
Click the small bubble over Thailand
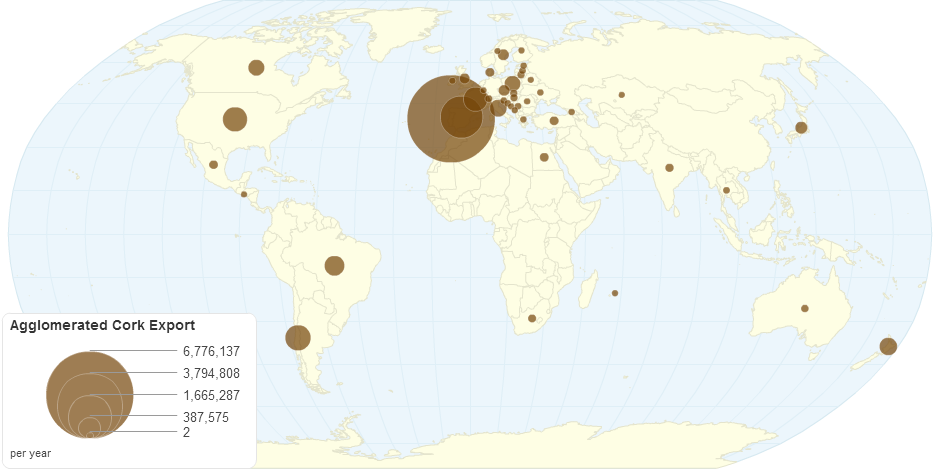[726, 190]
